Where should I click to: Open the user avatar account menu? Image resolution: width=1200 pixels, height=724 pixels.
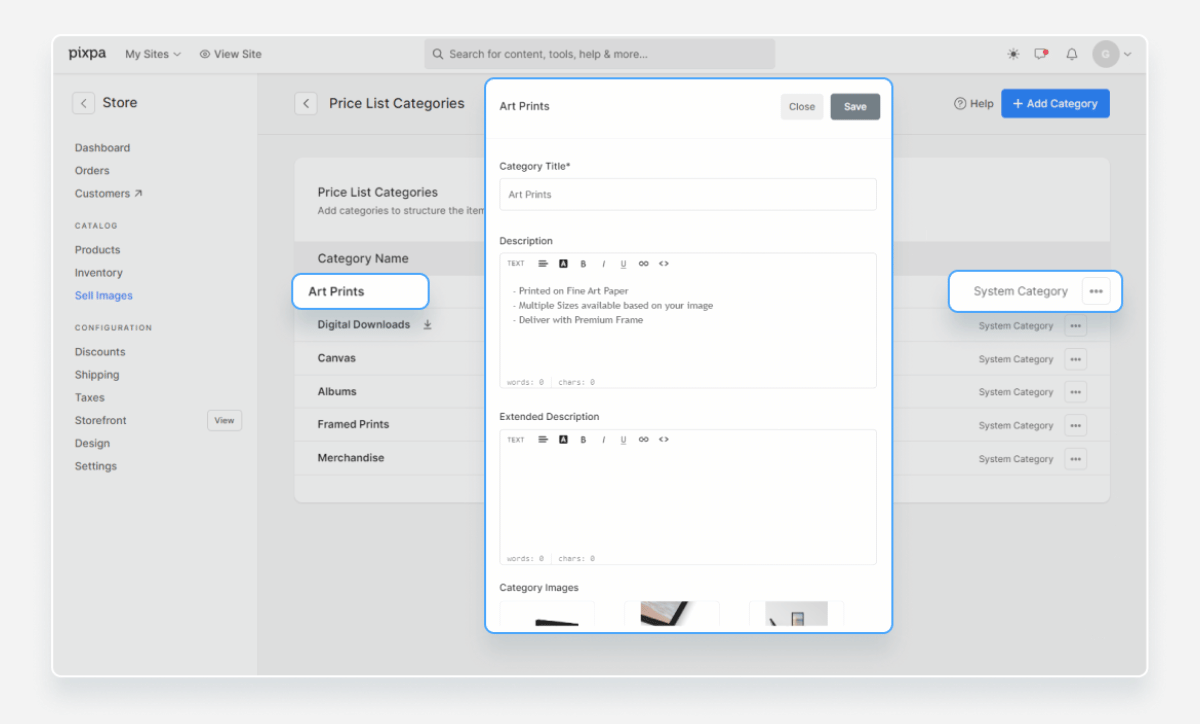click(1111, 54)
